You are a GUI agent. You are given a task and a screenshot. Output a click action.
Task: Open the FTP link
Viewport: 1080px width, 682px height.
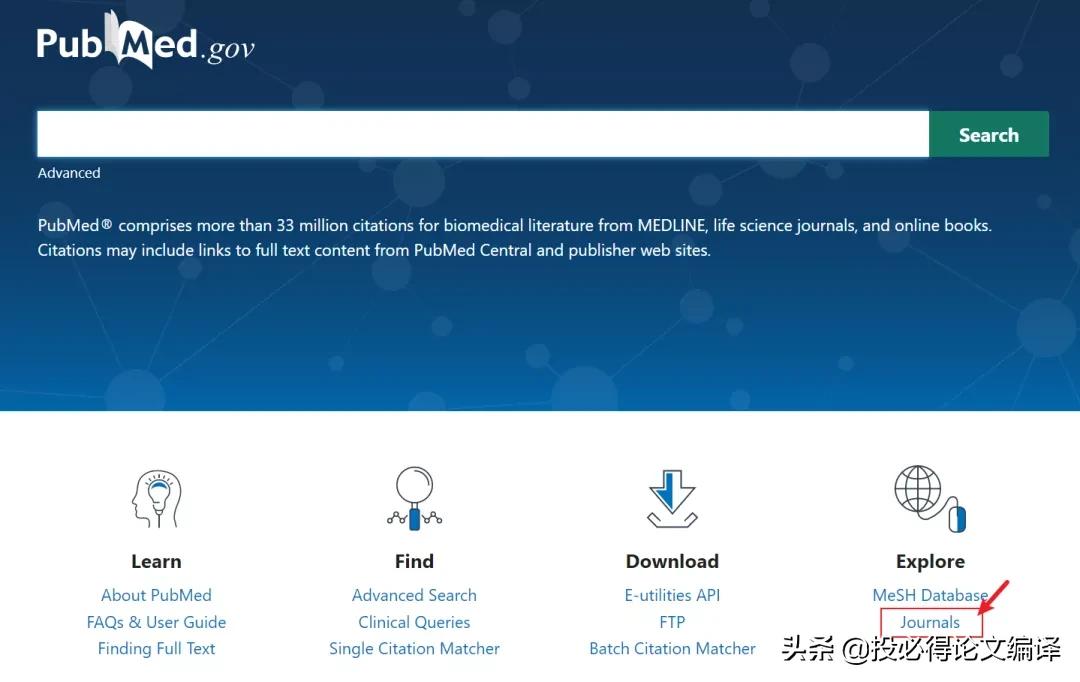672,621
